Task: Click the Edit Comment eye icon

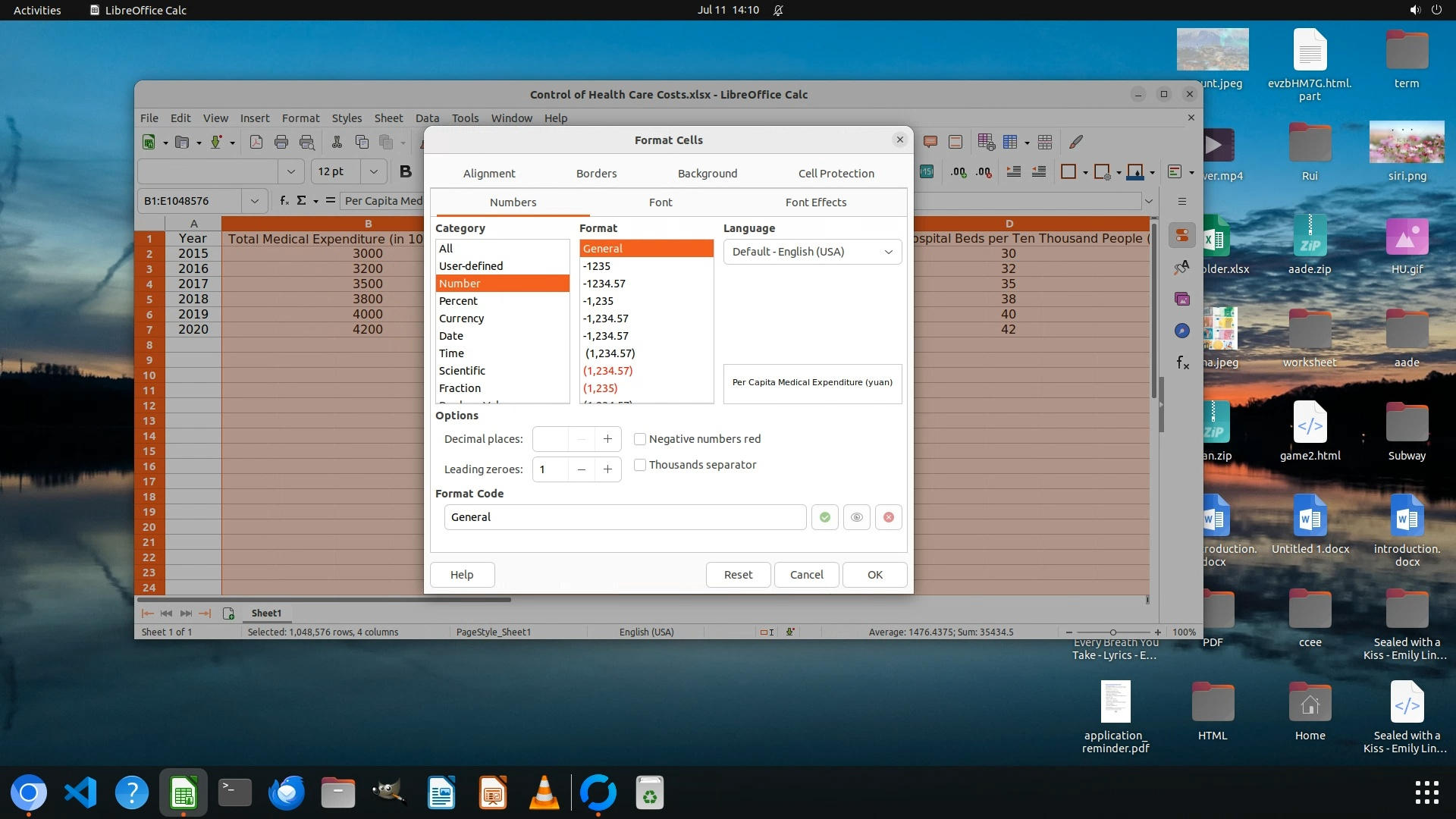Action: (856, 517)
